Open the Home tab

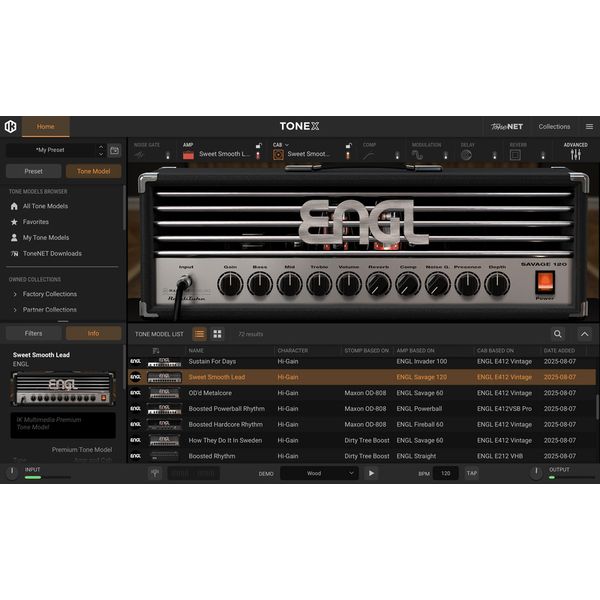point(46,127)
